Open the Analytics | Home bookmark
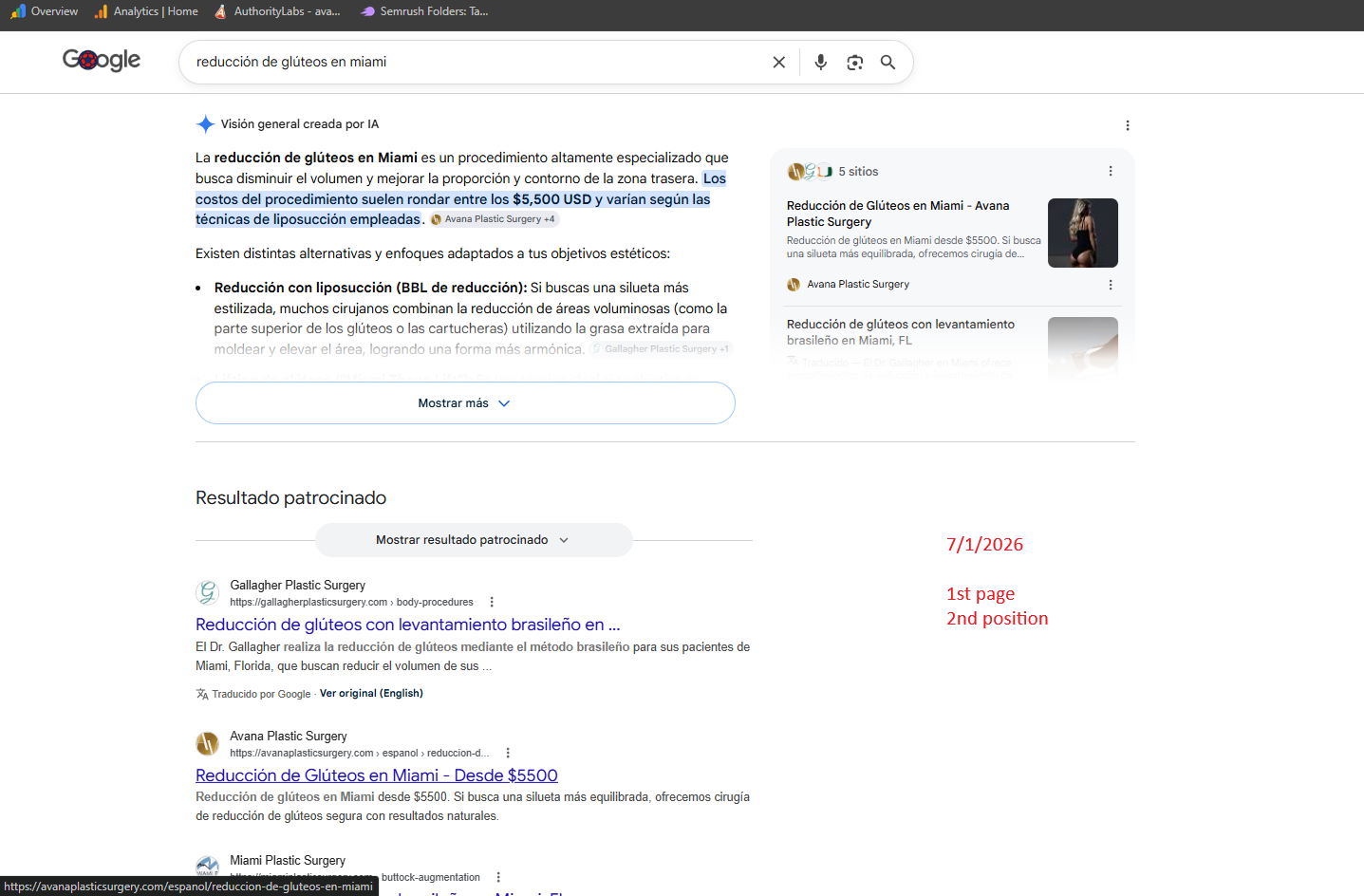 coord(146,11)
